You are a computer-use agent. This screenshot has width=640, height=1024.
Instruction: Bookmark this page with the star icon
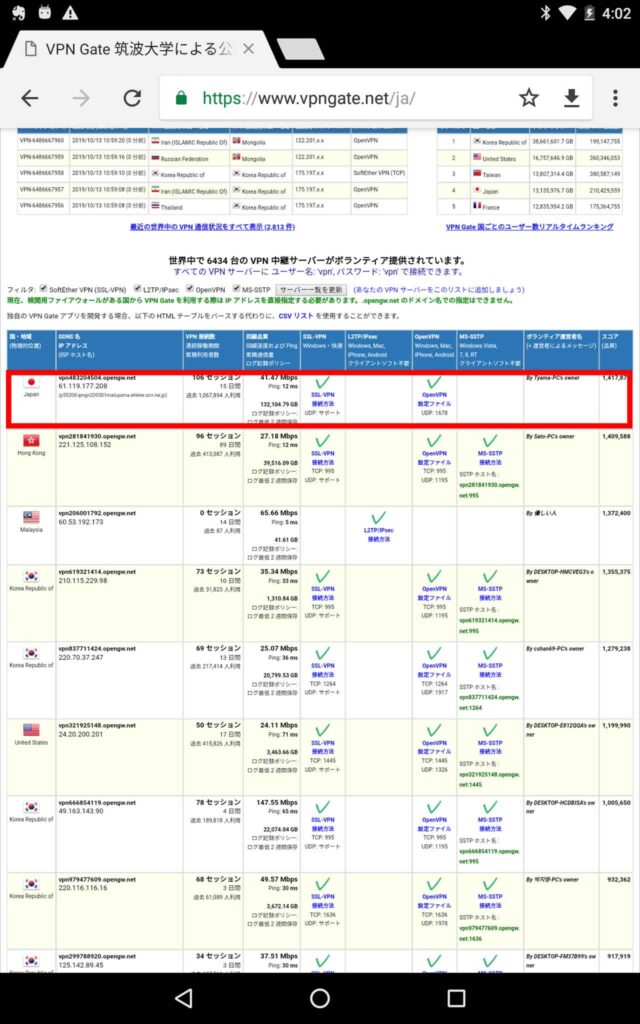(528, 98)
